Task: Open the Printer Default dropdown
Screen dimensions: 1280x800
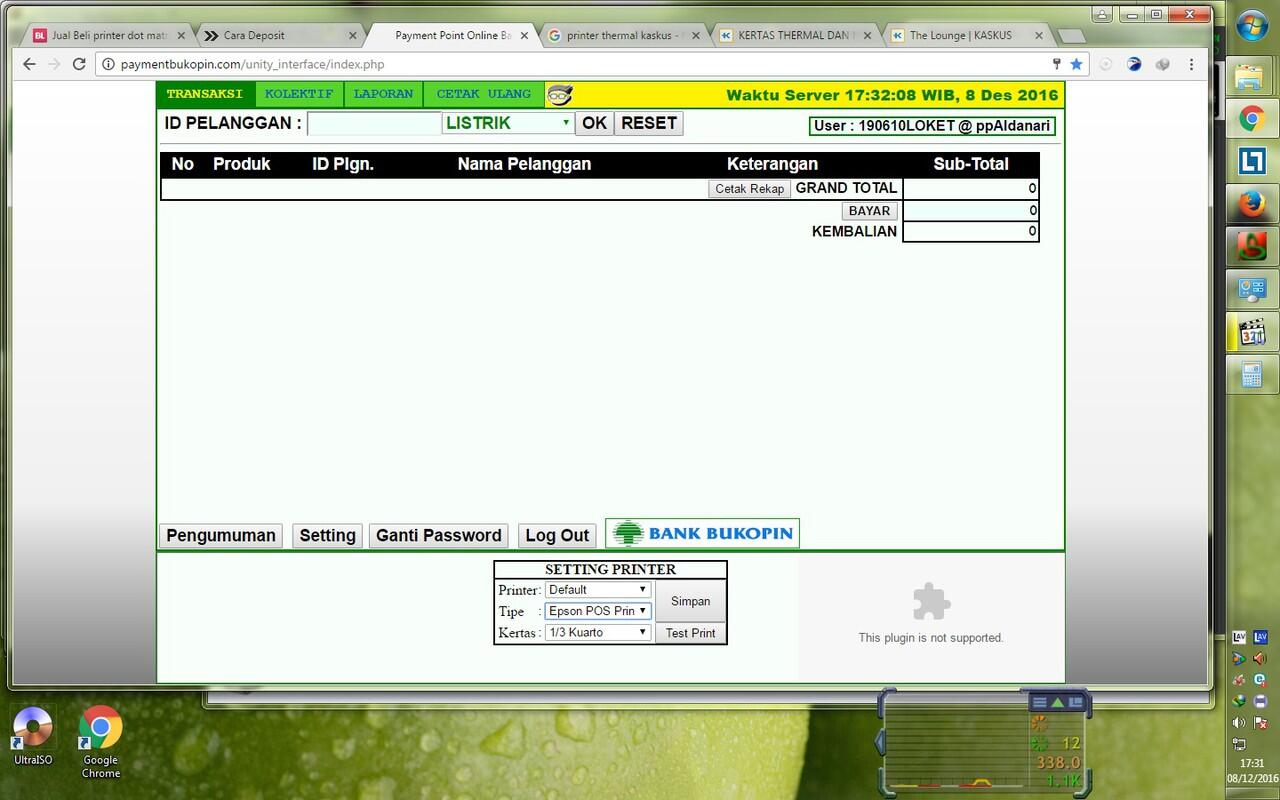Action: tap(598, 590)
